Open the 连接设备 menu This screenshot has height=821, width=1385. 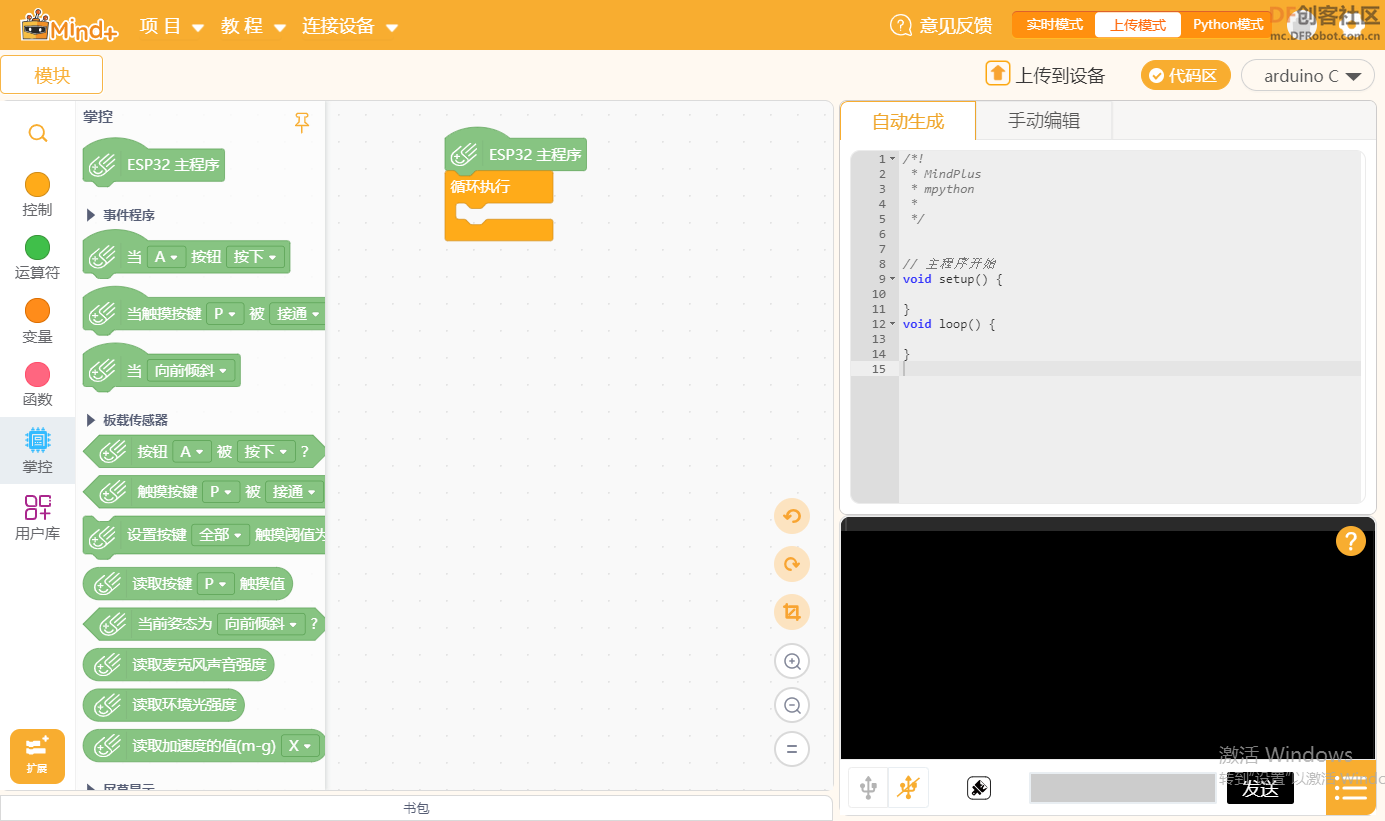[350, 26]
